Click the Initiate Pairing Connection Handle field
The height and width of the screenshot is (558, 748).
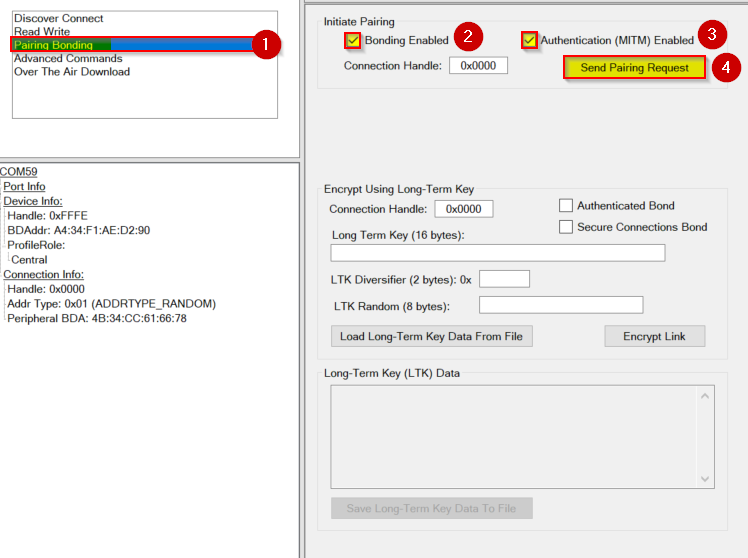tap(478, 66)
